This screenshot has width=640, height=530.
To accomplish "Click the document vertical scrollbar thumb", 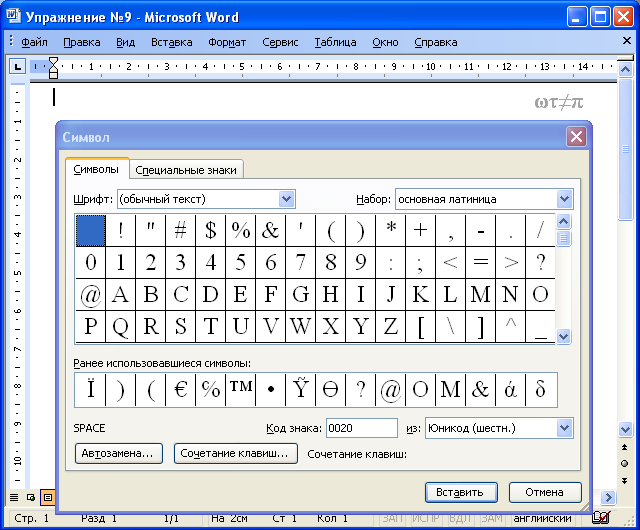I will coord(625,149).
